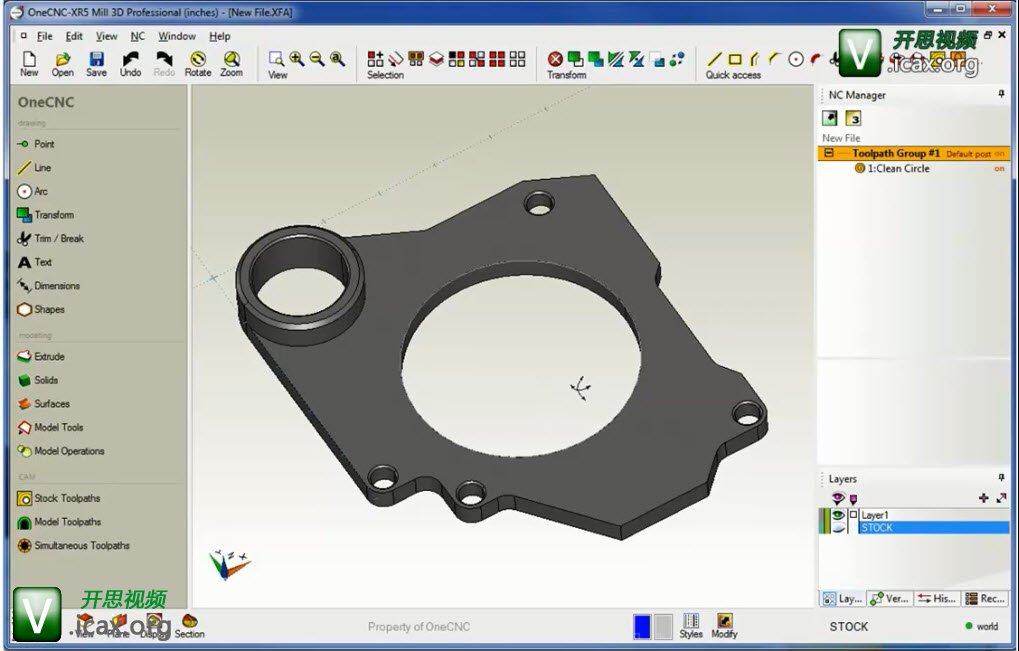
Task: Open the Styles button
Action: point(691,626)
